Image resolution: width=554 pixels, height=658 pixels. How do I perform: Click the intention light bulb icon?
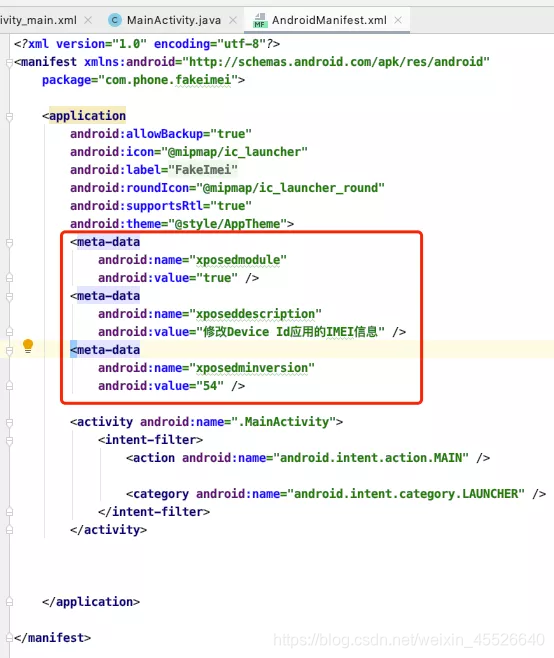[28, 346]
